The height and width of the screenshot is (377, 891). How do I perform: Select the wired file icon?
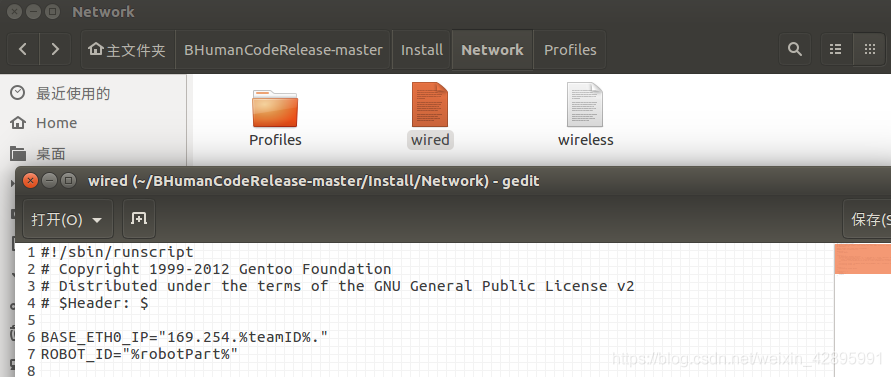430,105
